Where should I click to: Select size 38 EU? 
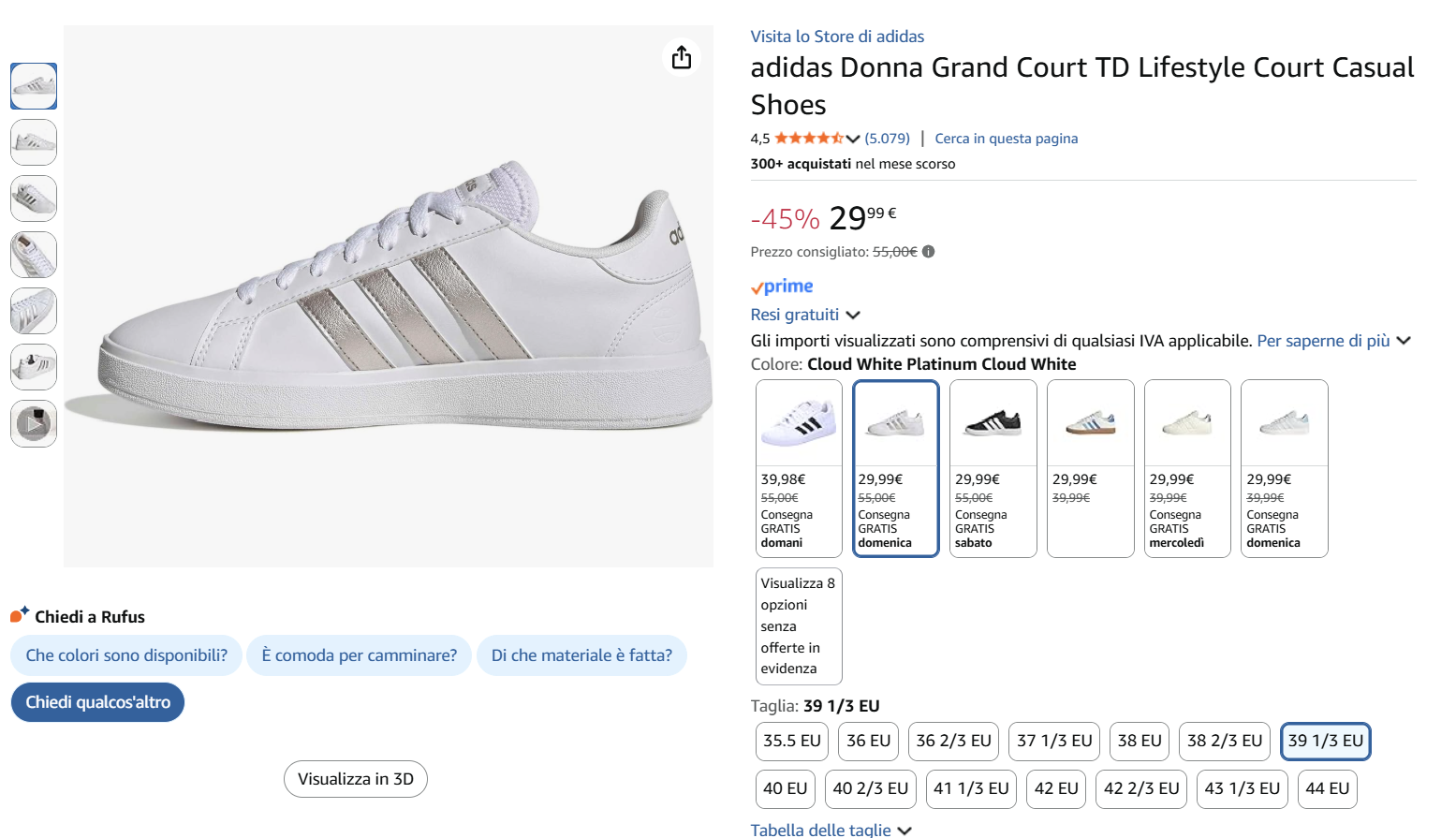(x=1139, y=741)
